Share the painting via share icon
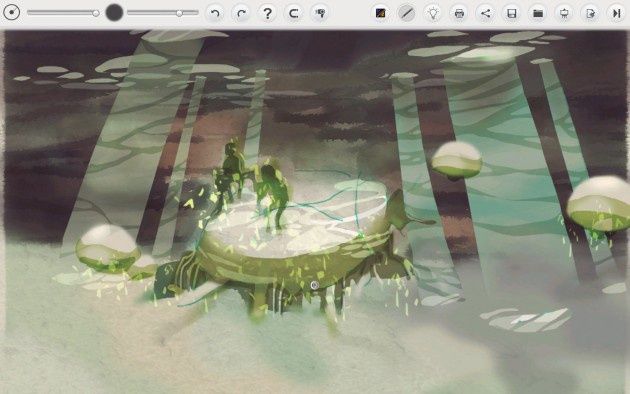This screenshot has height=394, width=630. (485, 13)
